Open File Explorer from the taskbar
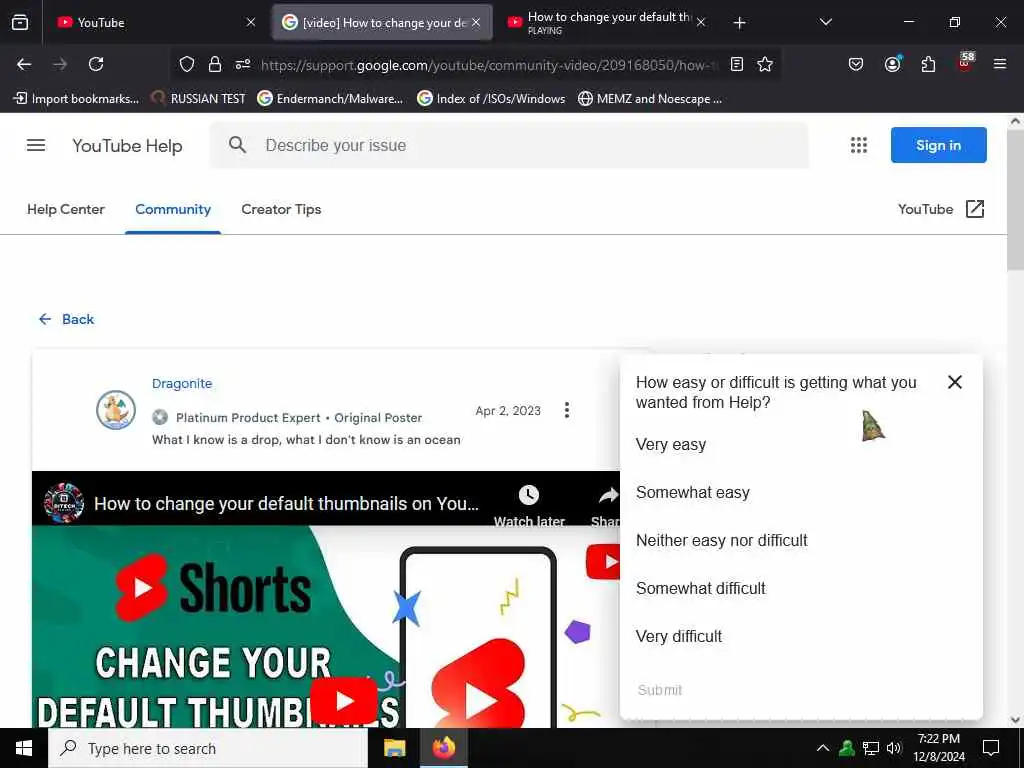This screenshot has height=768, width=1024. point(394,748)
